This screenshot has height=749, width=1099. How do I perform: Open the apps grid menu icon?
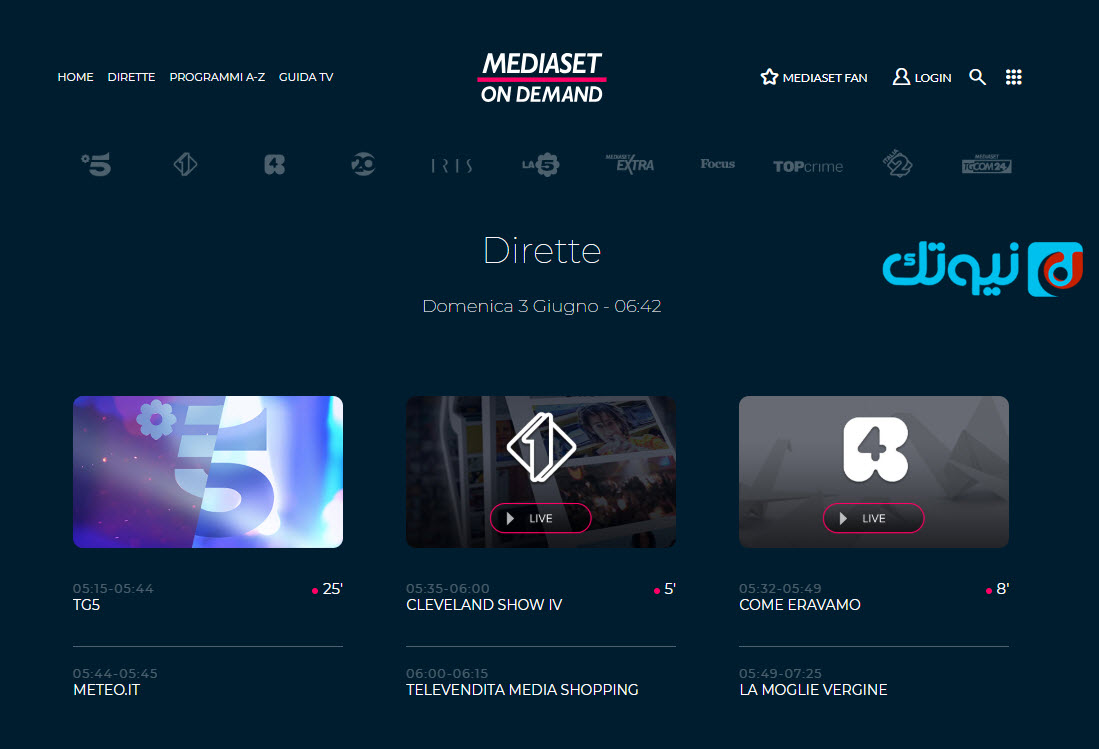tap(1013, 77)
